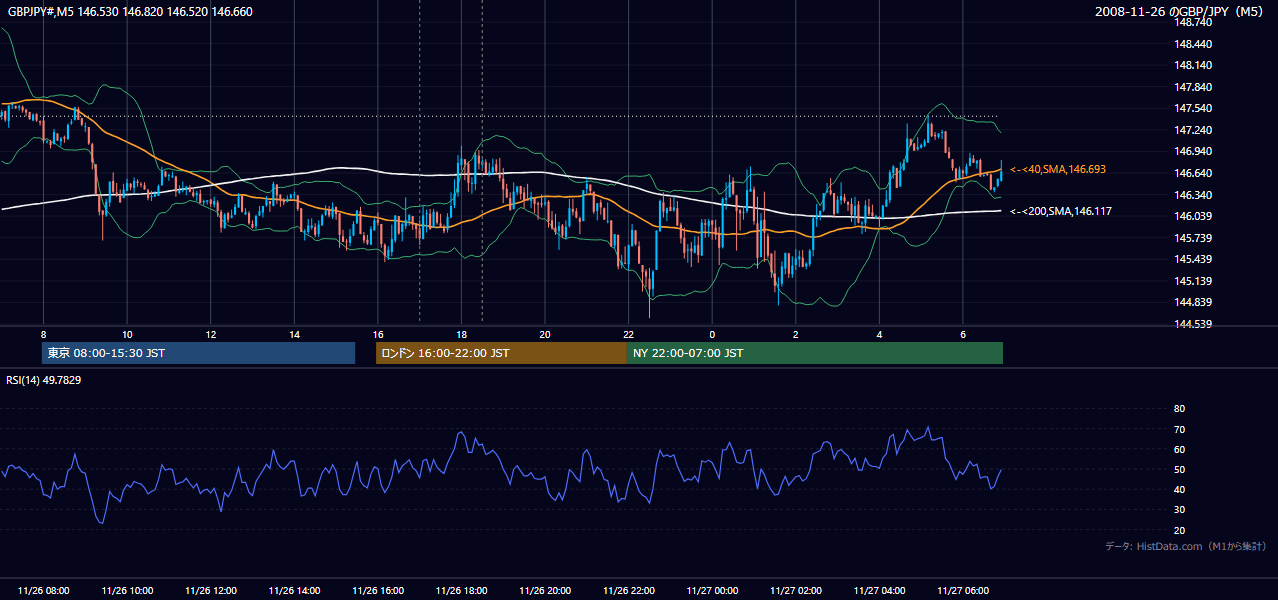Click the 40 SMA 146.693 label

pyautogui.click(x=1058, y=170)
